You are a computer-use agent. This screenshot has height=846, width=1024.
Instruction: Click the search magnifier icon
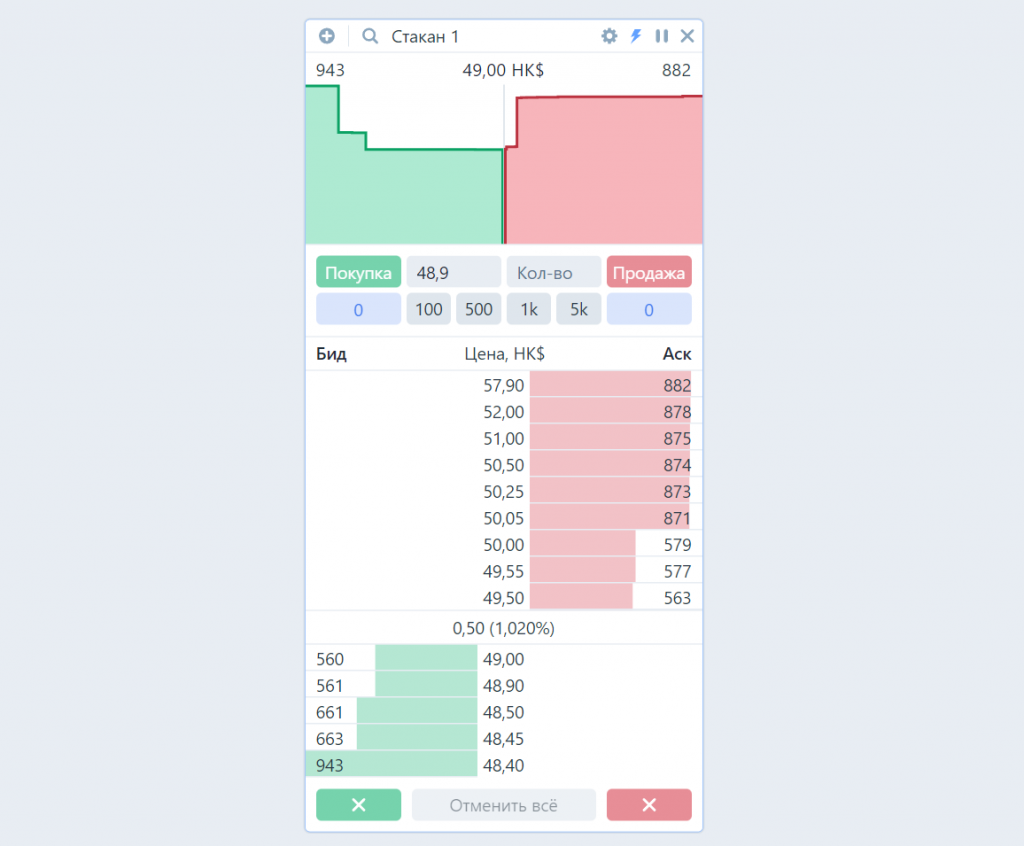coord(370,36)
